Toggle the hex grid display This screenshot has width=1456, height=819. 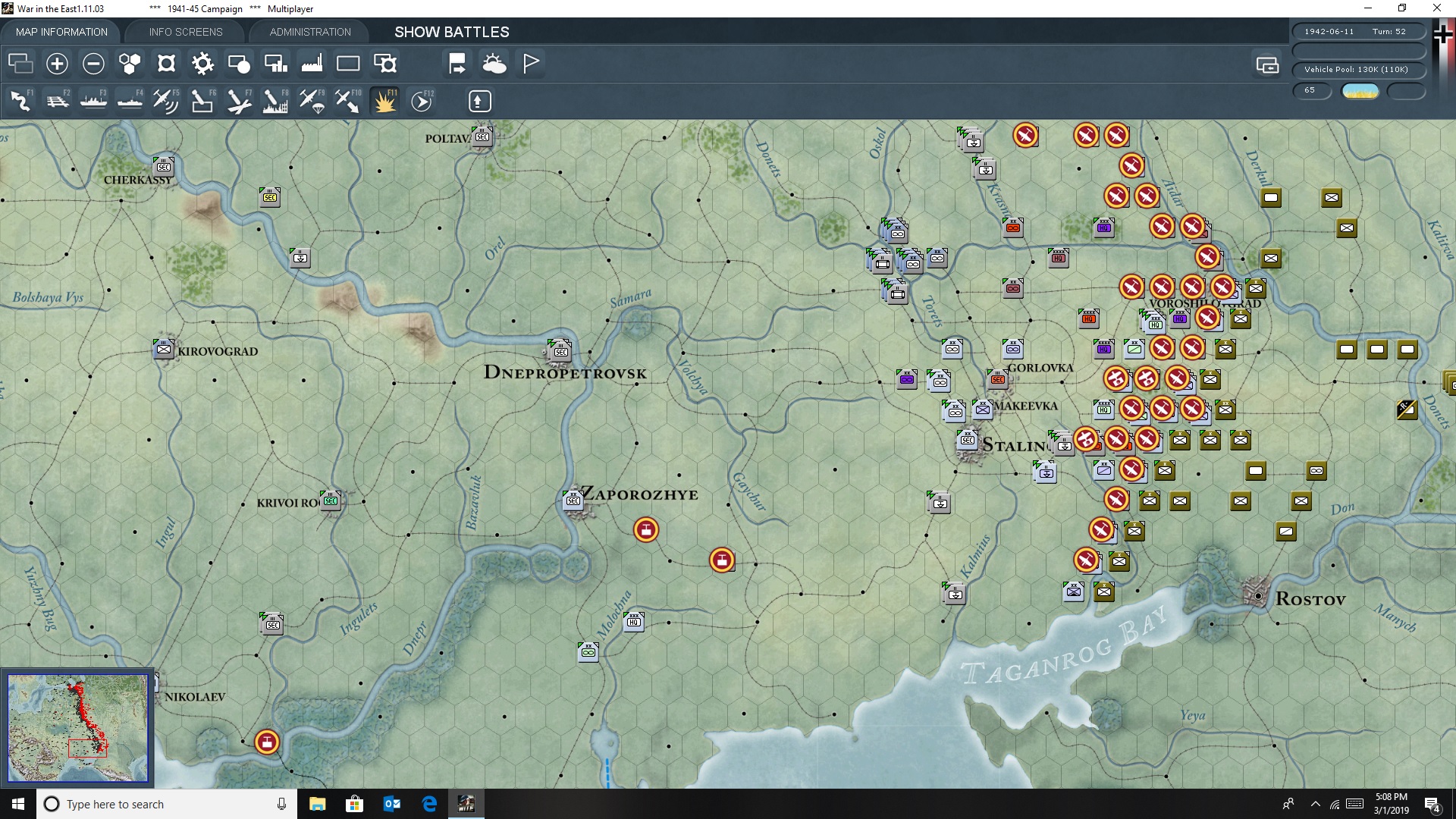[130, 64]
